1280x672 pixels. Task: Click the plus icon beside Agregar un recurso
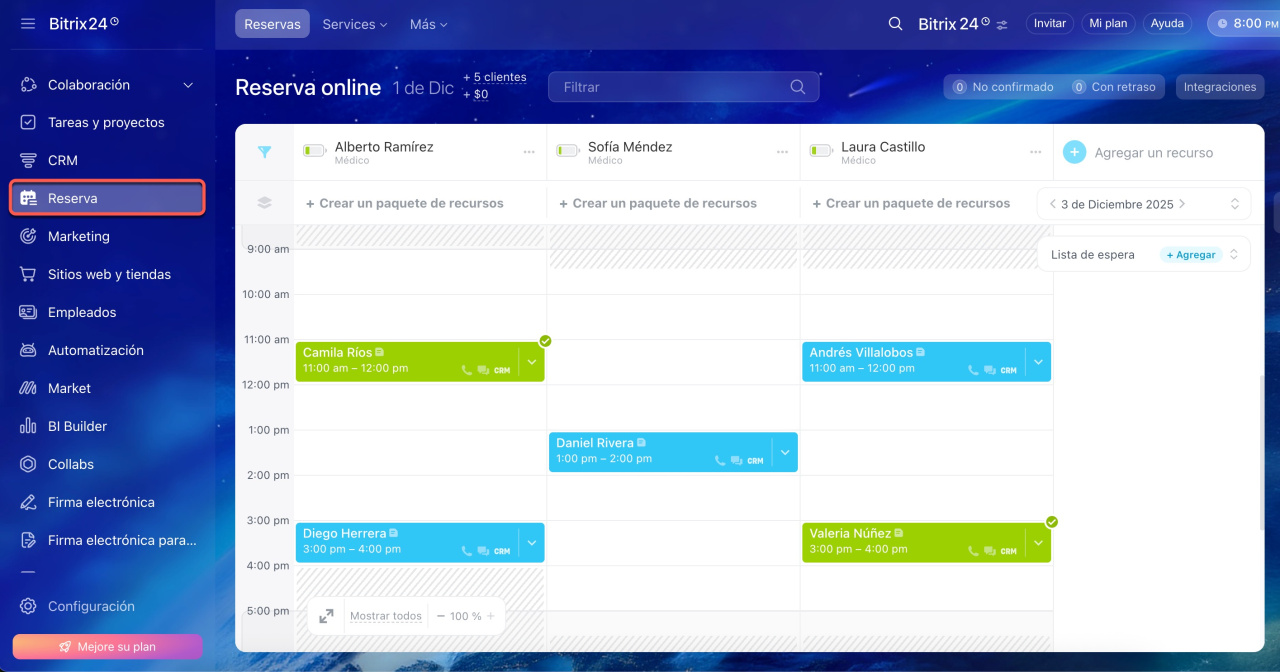[1074, 152]
